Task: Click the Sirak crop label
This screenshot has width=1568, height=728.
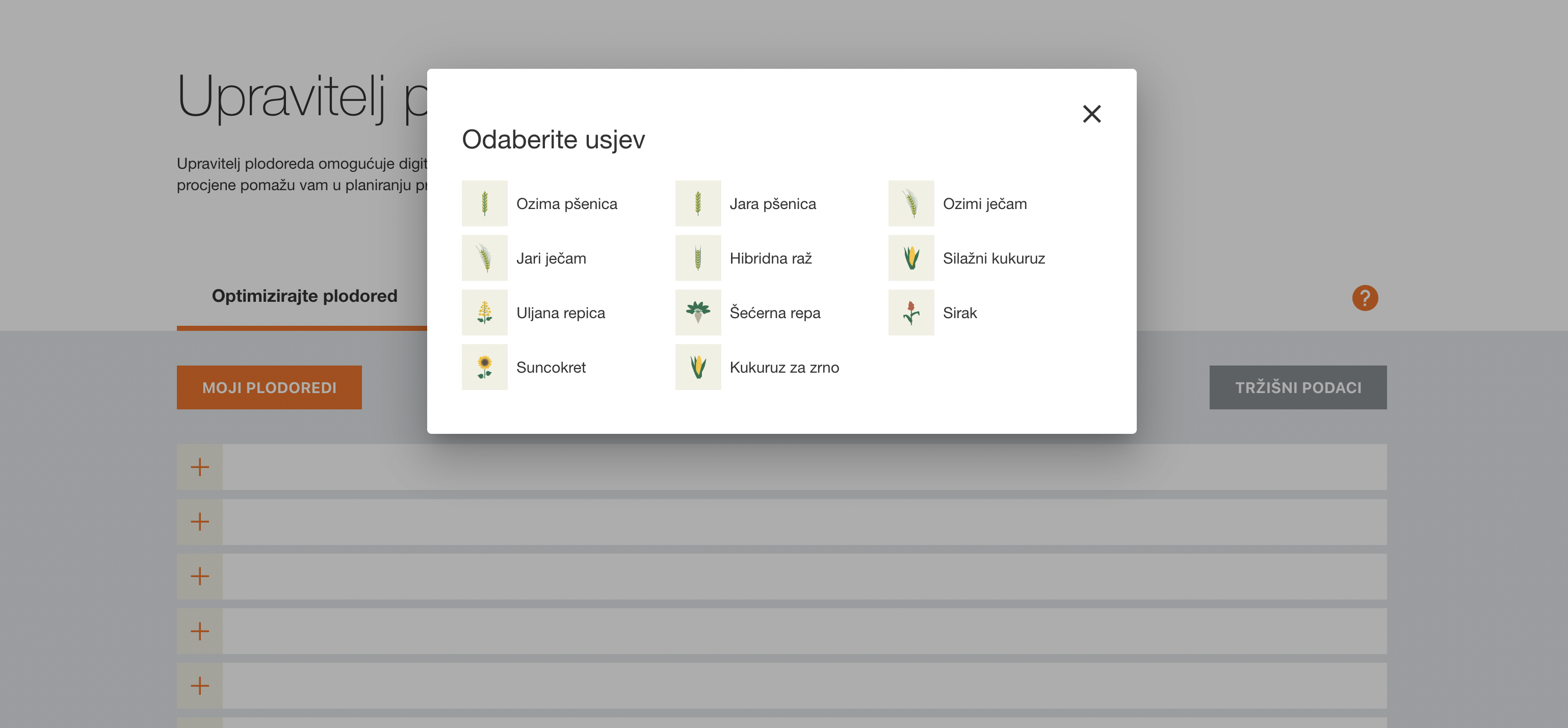Action: (x=960, y=313)
